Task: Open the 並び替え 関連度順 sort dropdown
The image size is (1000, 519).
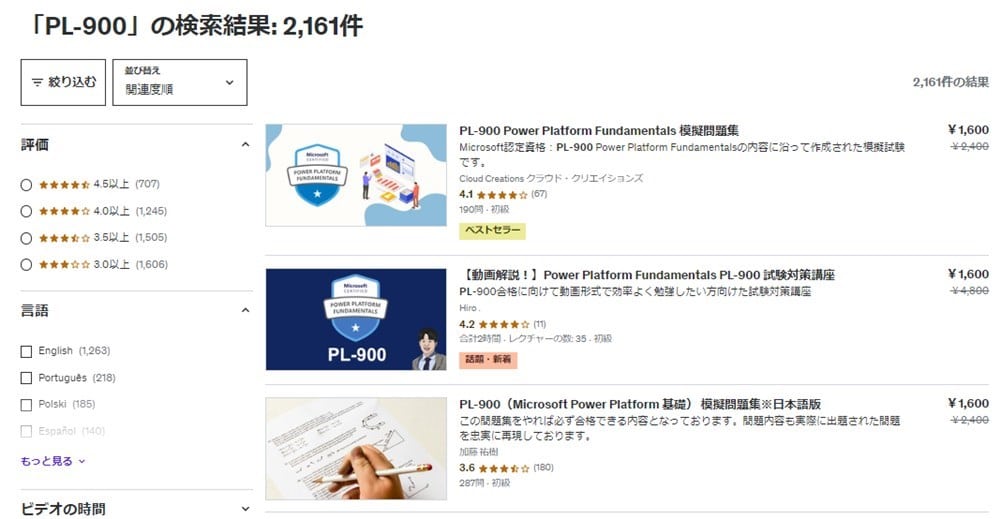Action: [x=180, y=82]
